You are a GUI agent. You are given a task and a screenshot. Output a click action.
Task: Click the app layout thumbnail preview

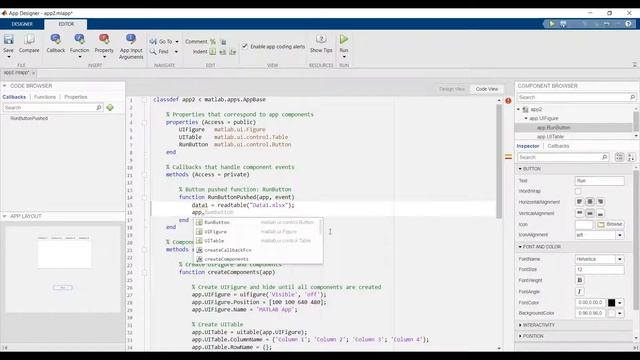point(63,269)
